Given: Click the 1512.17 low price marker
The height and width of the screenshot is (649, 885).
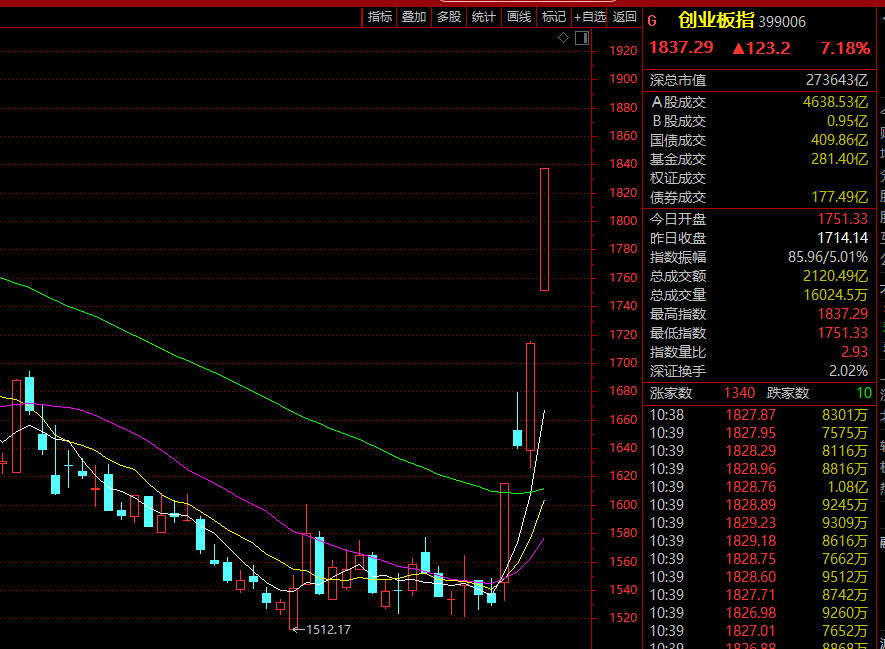Looking at the screenshot, I should 328,630.
